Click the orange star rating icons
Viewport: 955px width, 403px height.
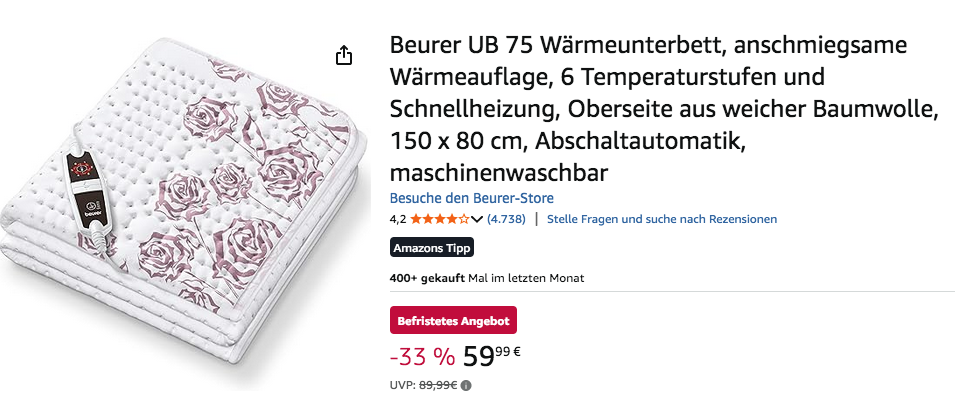[x=440, y=219]
